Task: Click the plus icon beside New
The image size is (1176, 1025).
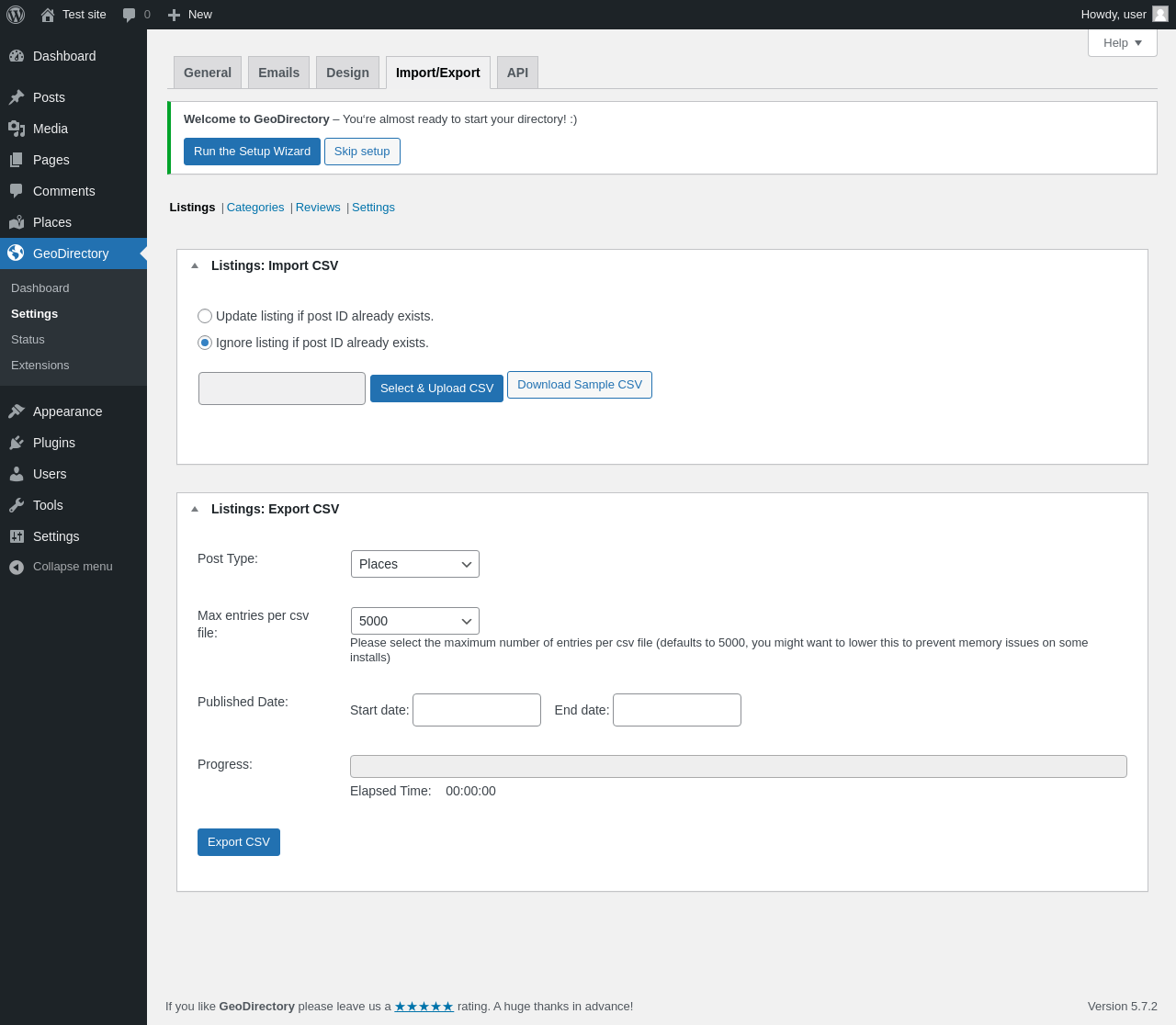Action: 174,15
